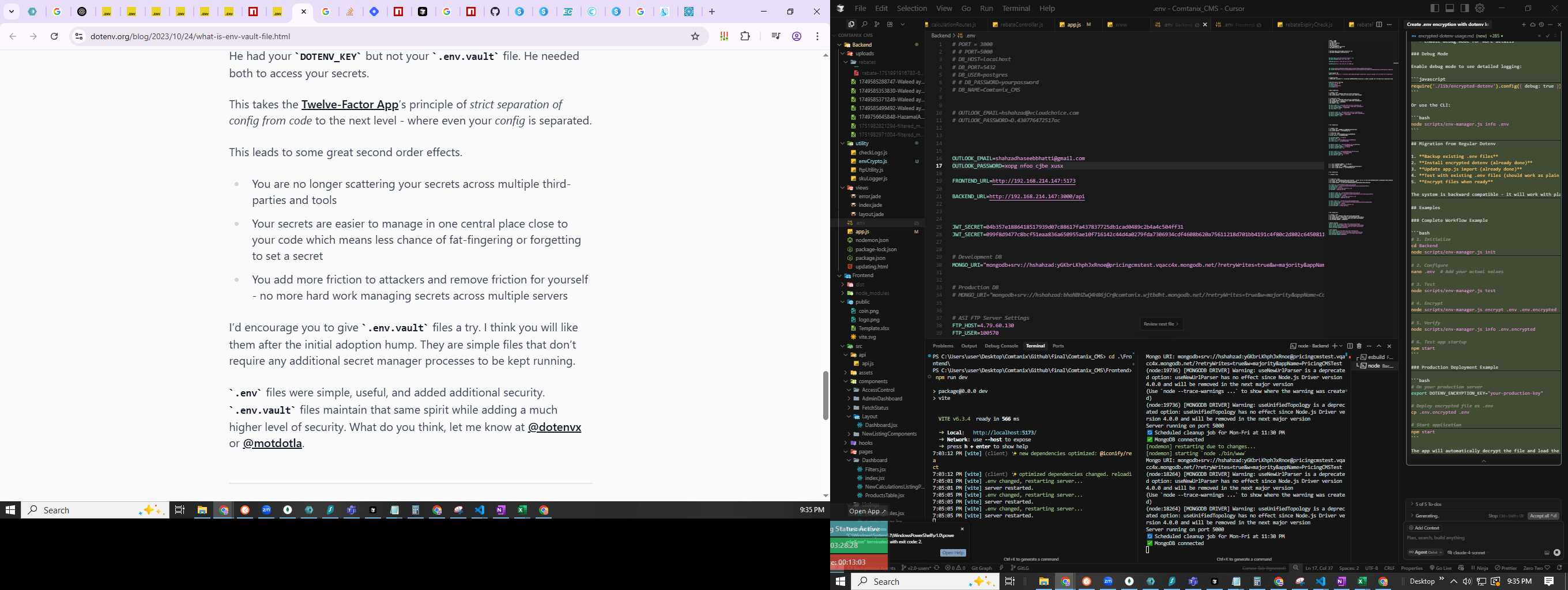The width and height of the screenshot is (1568, 590).
Task: Expand the node_modules folder
Action: pyautogui.click(x=842, y=293)
